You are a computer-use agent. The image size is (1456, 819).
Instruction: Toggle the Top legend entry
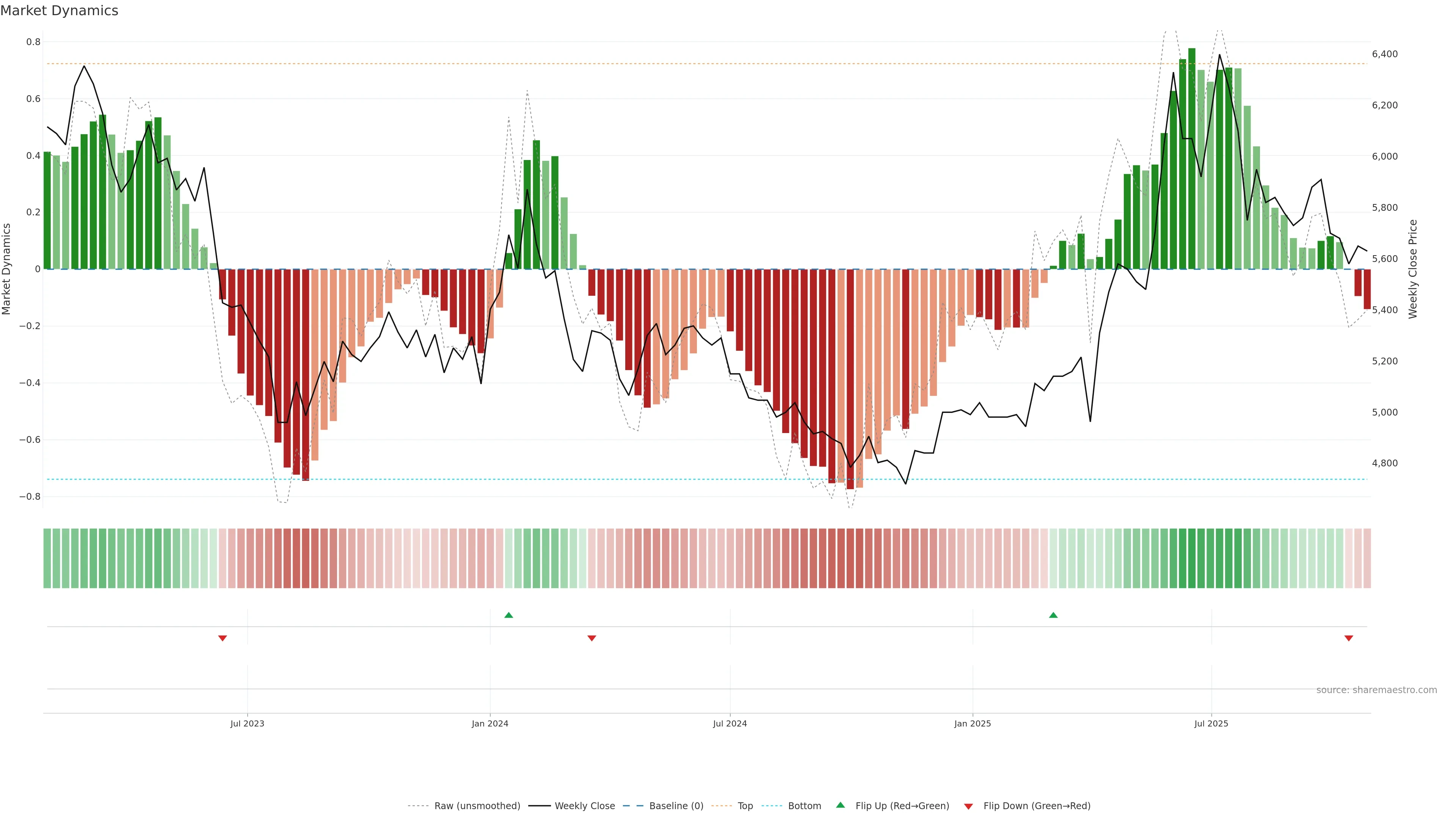pos(745,806)
